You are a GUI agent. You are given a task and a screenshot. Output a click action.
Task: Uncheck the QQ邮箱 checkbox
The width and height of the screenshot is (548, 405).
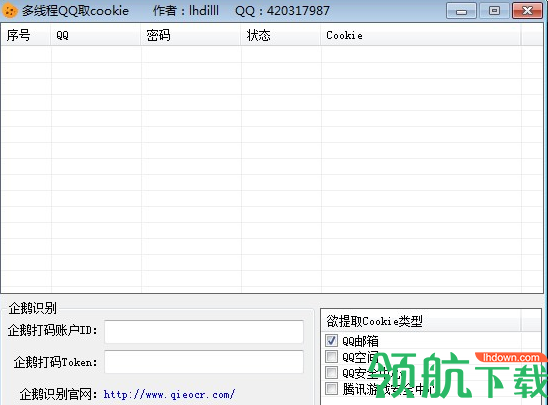pyautogui.click(x=331, y=340)
